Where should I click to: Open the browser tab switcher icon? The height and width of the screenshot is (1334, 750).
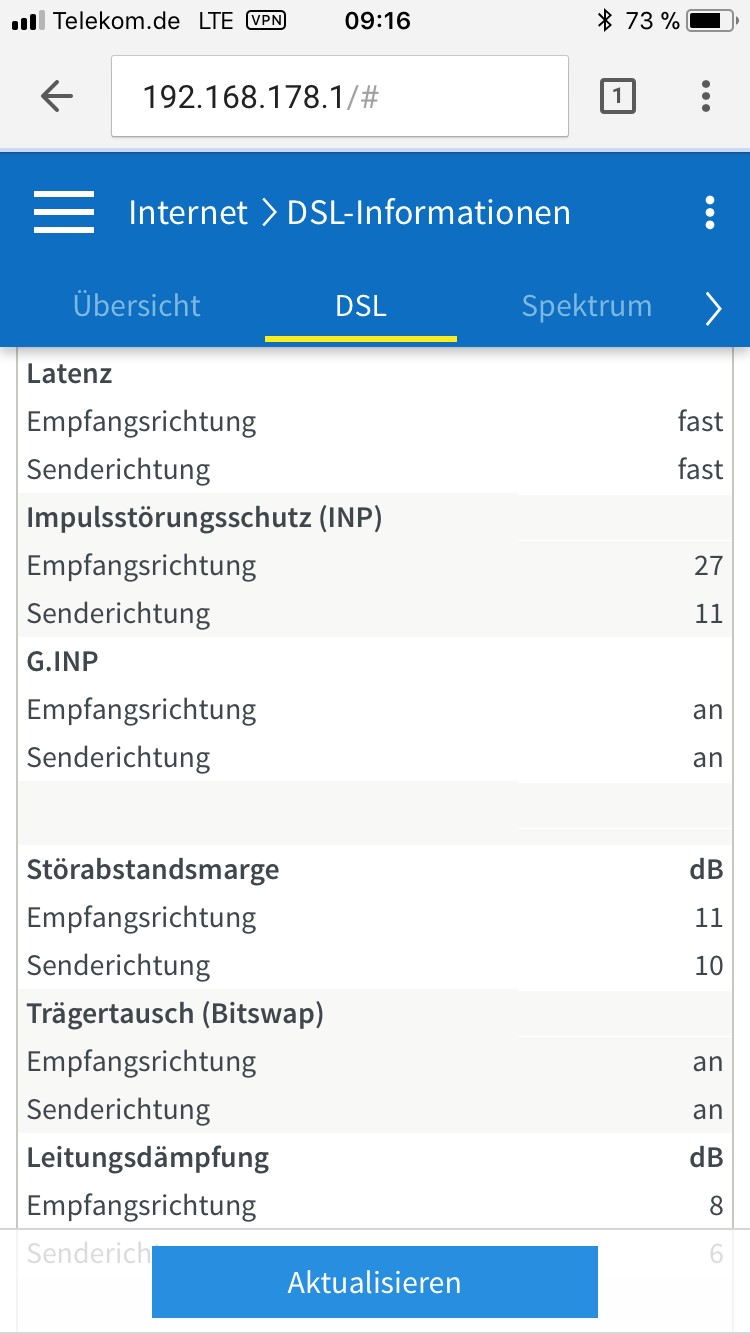pos(617,97)
